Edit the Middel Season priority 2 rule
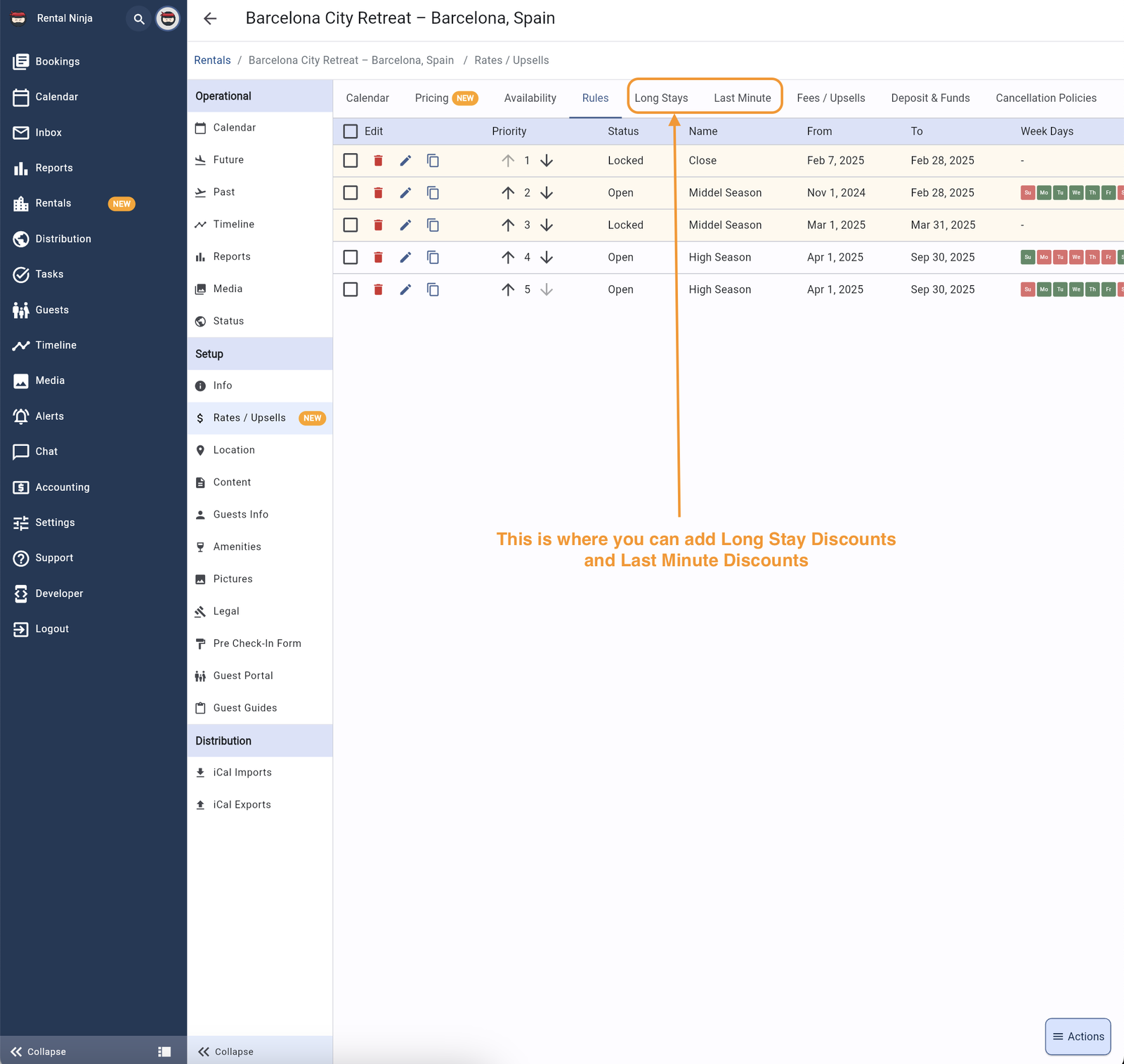The width and height of the screenshot is (1124, 1064). [405, 193]
